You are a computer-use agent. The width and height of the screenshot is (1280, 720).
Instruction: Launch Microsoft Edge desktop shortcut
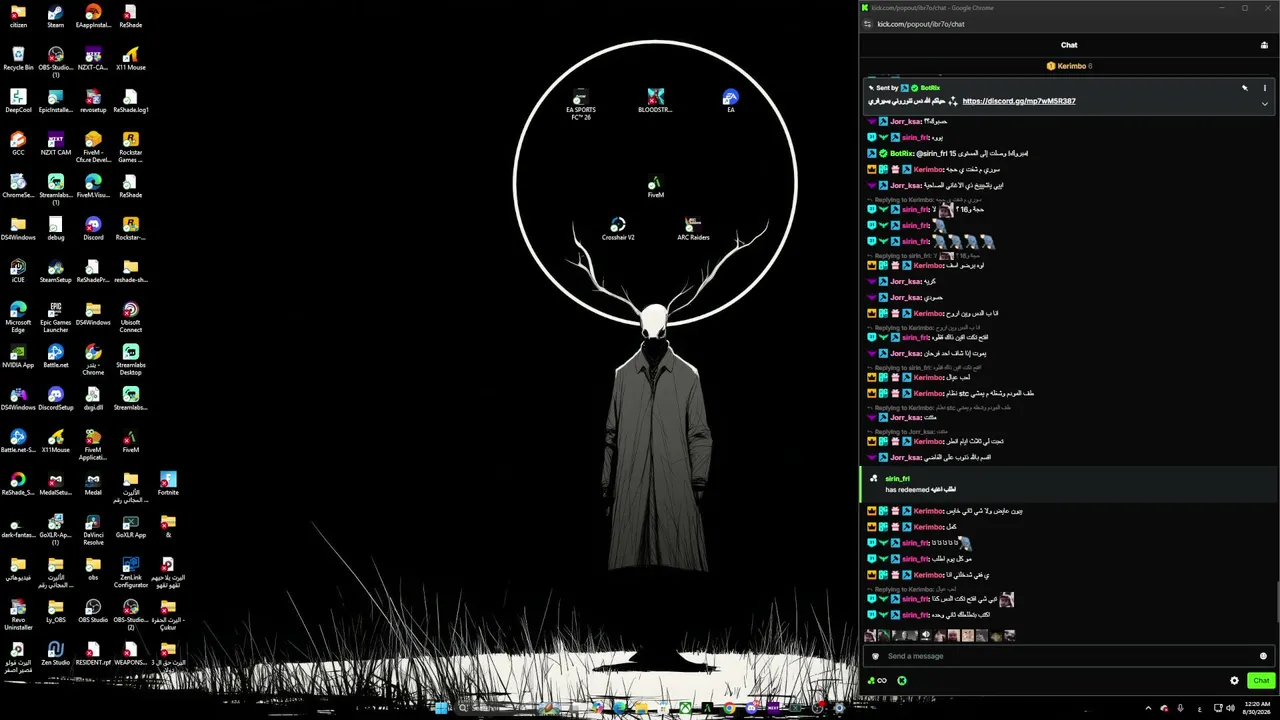click(x=18, y=317)
